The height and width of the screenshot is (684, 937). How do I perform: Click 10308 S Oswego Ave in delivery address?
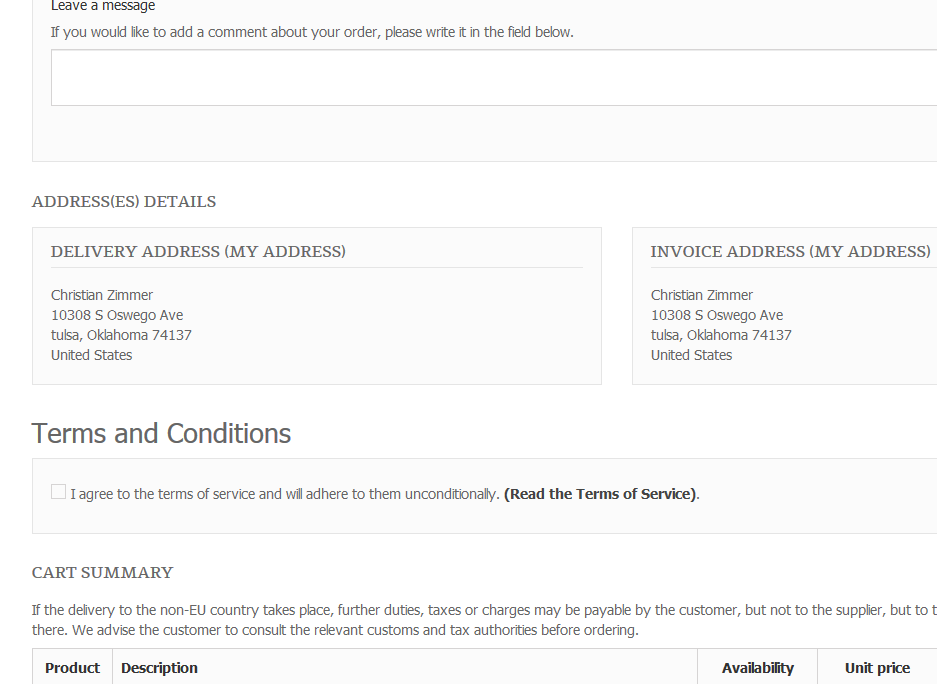117,315
